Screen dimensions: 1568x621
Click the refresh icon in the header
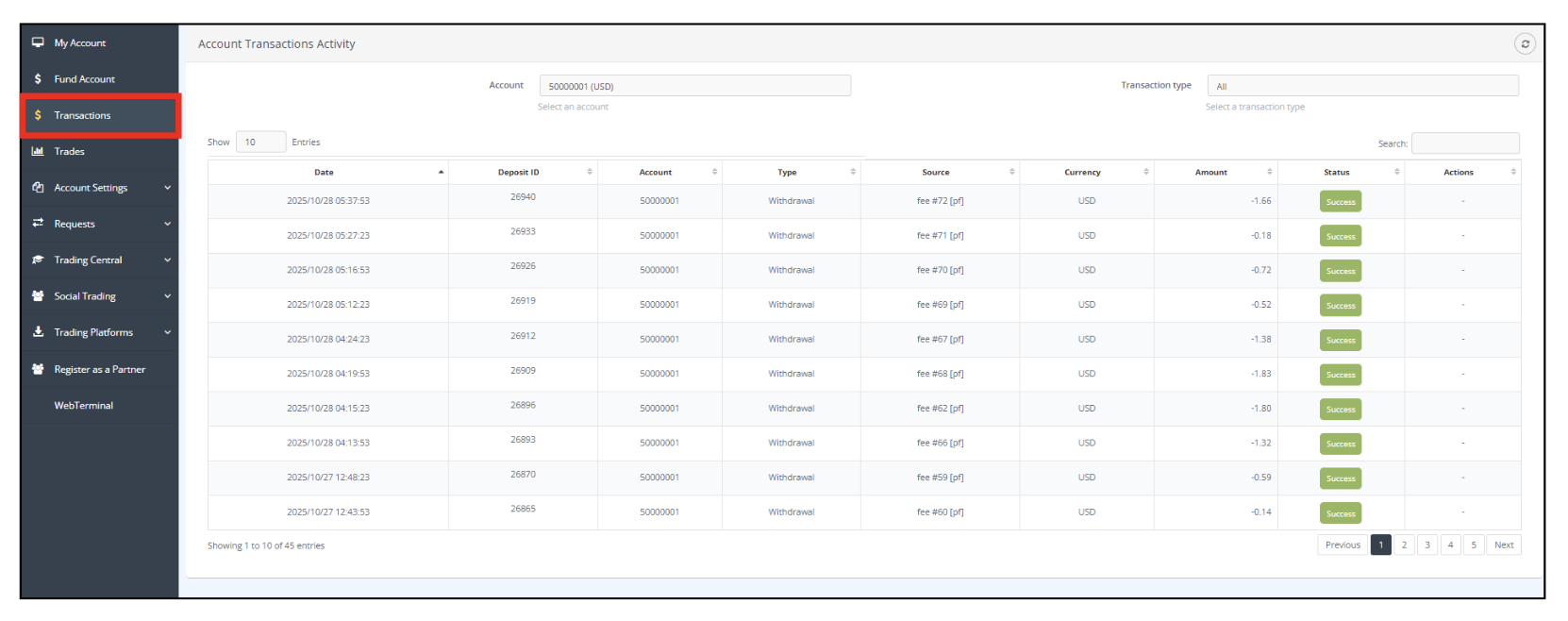click(1524, 44)
